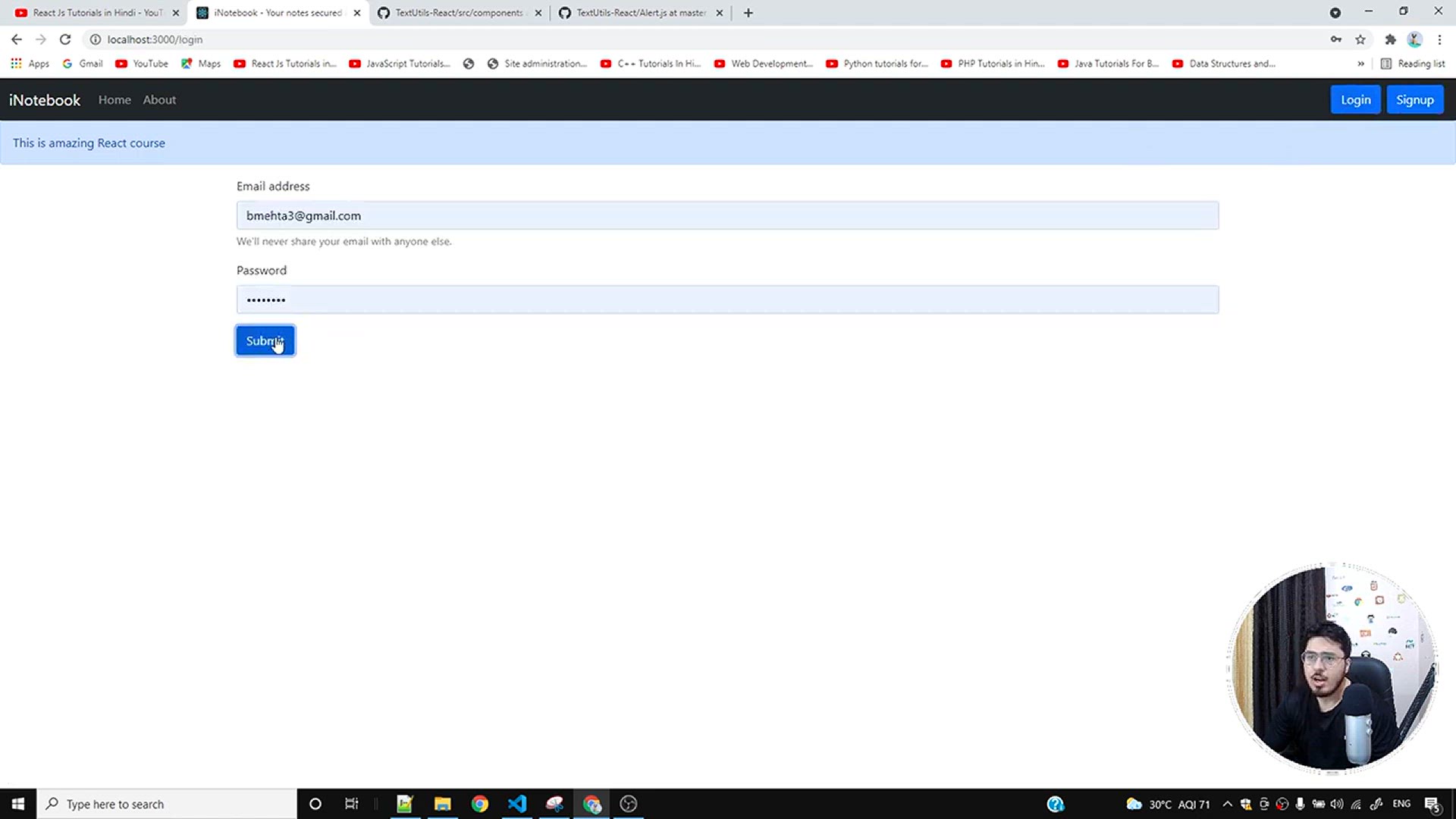Open Visual Studio Code from the taskbar

(x=517, y=804)
